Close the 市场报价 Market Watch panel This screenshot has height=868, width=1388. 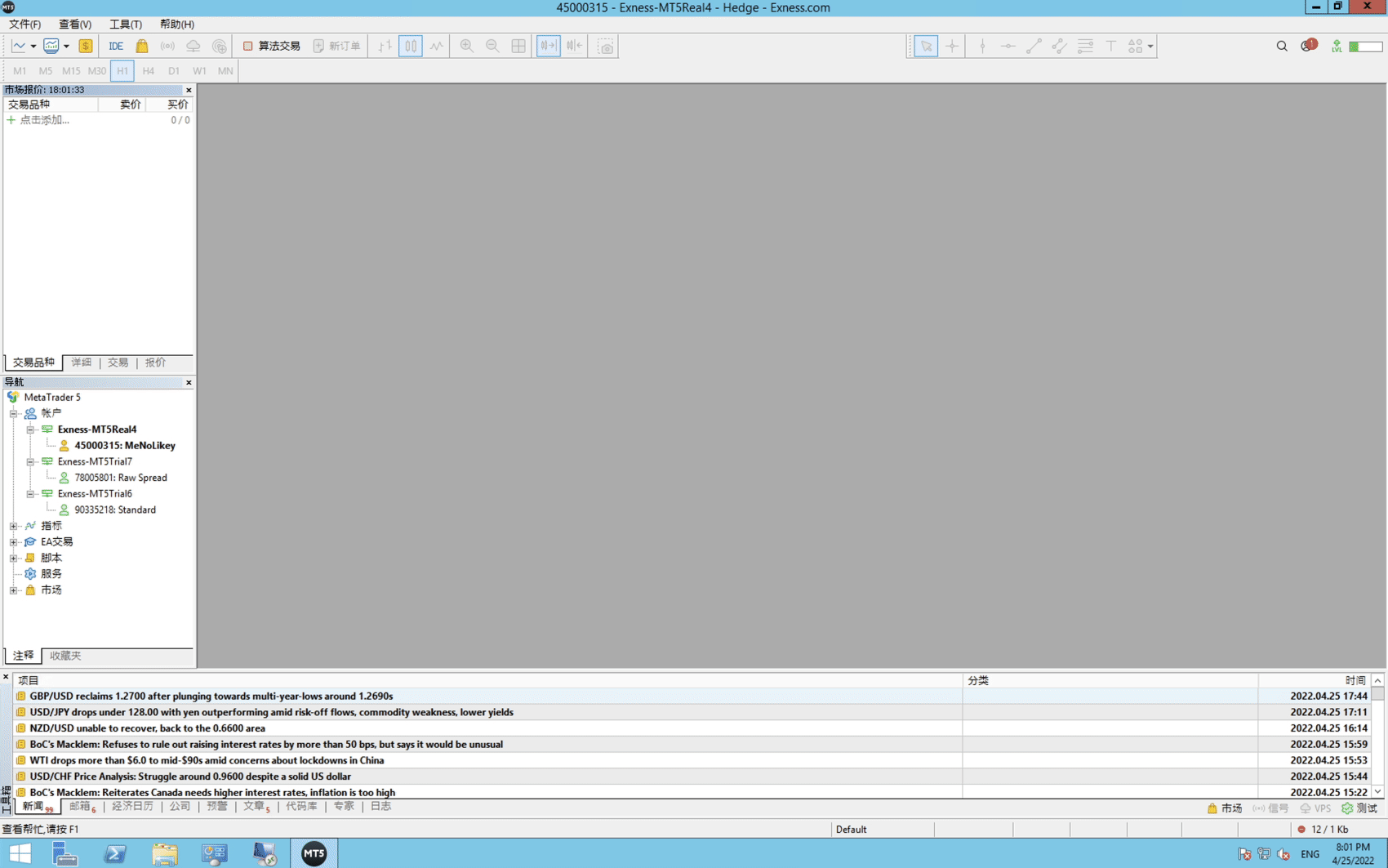click(189, 90)
